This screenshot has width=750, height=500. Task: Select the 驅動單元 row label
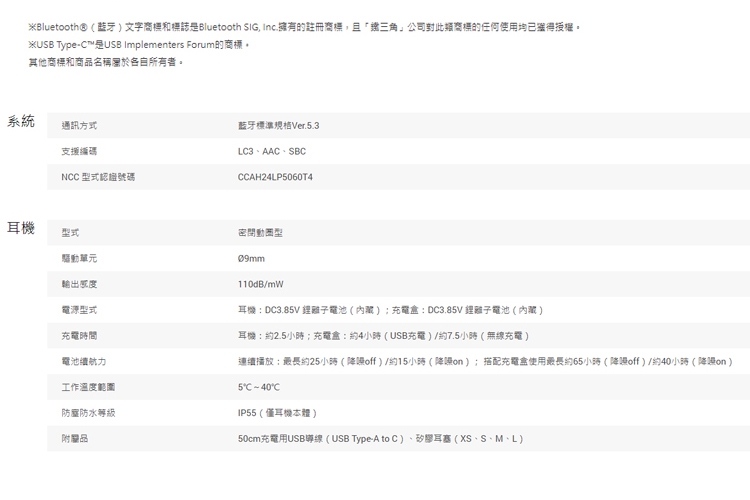click(79, 258)
